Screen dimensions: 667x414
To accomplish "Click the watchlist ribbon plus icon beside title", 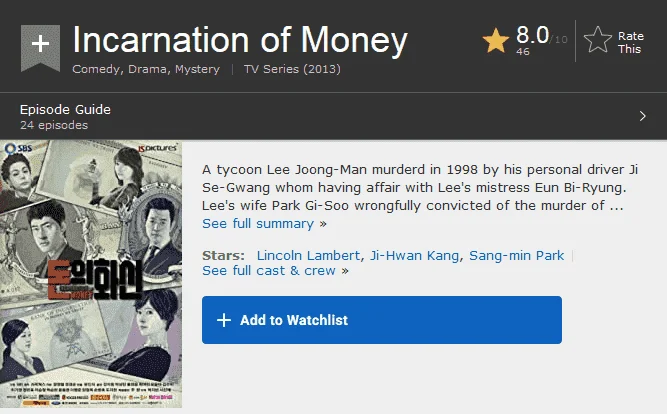I will pyautogui.click(x=40, y=47).
